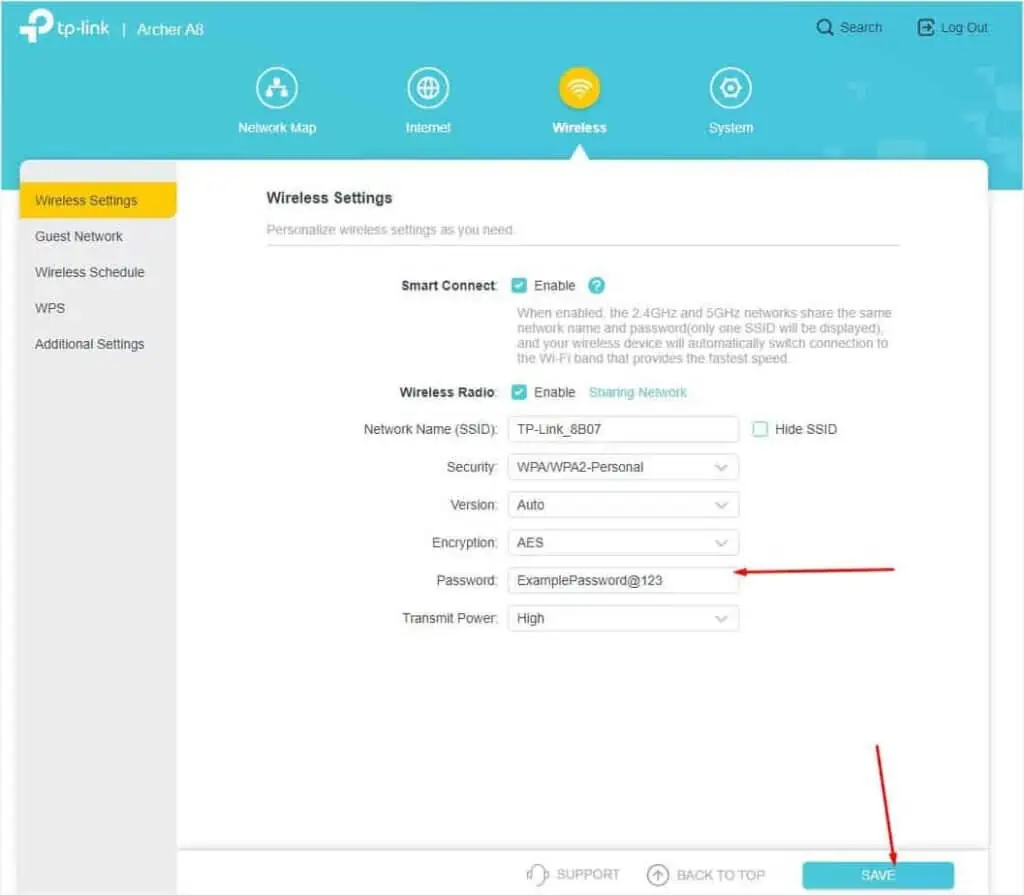Click the Support icon
The height and width of the screenshot is (895, 1024).
538,873
